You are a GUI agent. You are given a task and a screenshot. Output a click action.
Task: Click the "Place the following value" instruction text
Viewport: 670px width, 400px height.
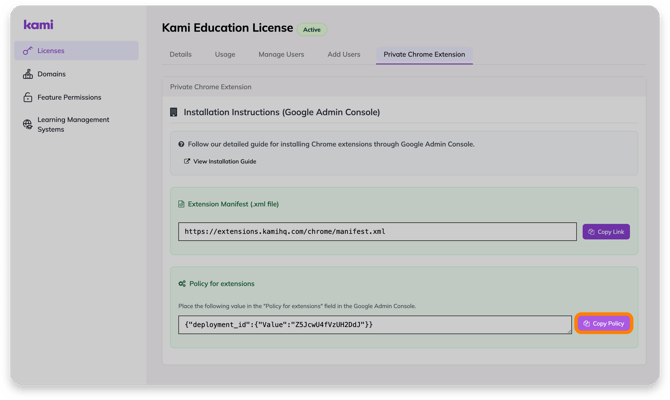(x=297, y=306)
